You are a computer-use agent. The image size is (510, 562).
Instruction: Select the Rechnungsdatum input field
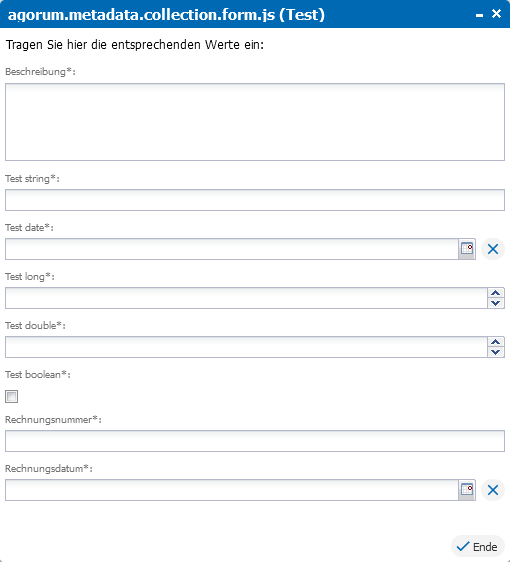click(232, 490)
